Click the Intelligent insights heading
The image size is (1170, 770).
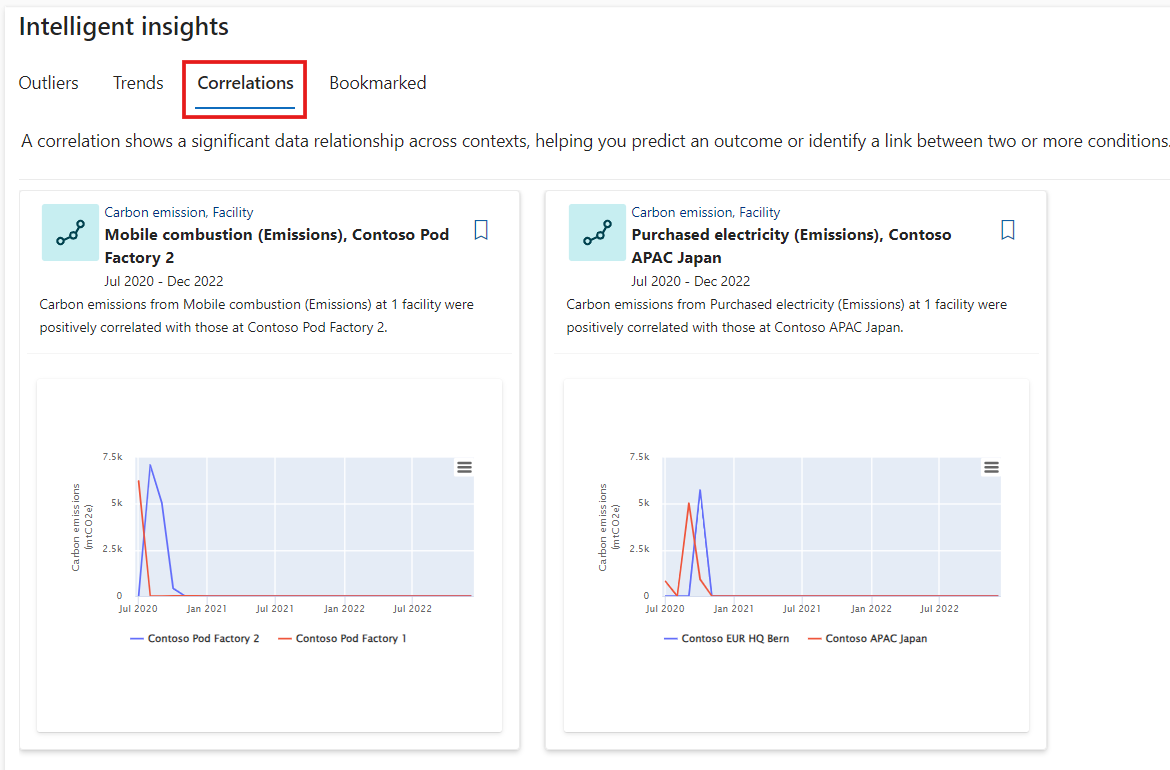click(124, 27)
